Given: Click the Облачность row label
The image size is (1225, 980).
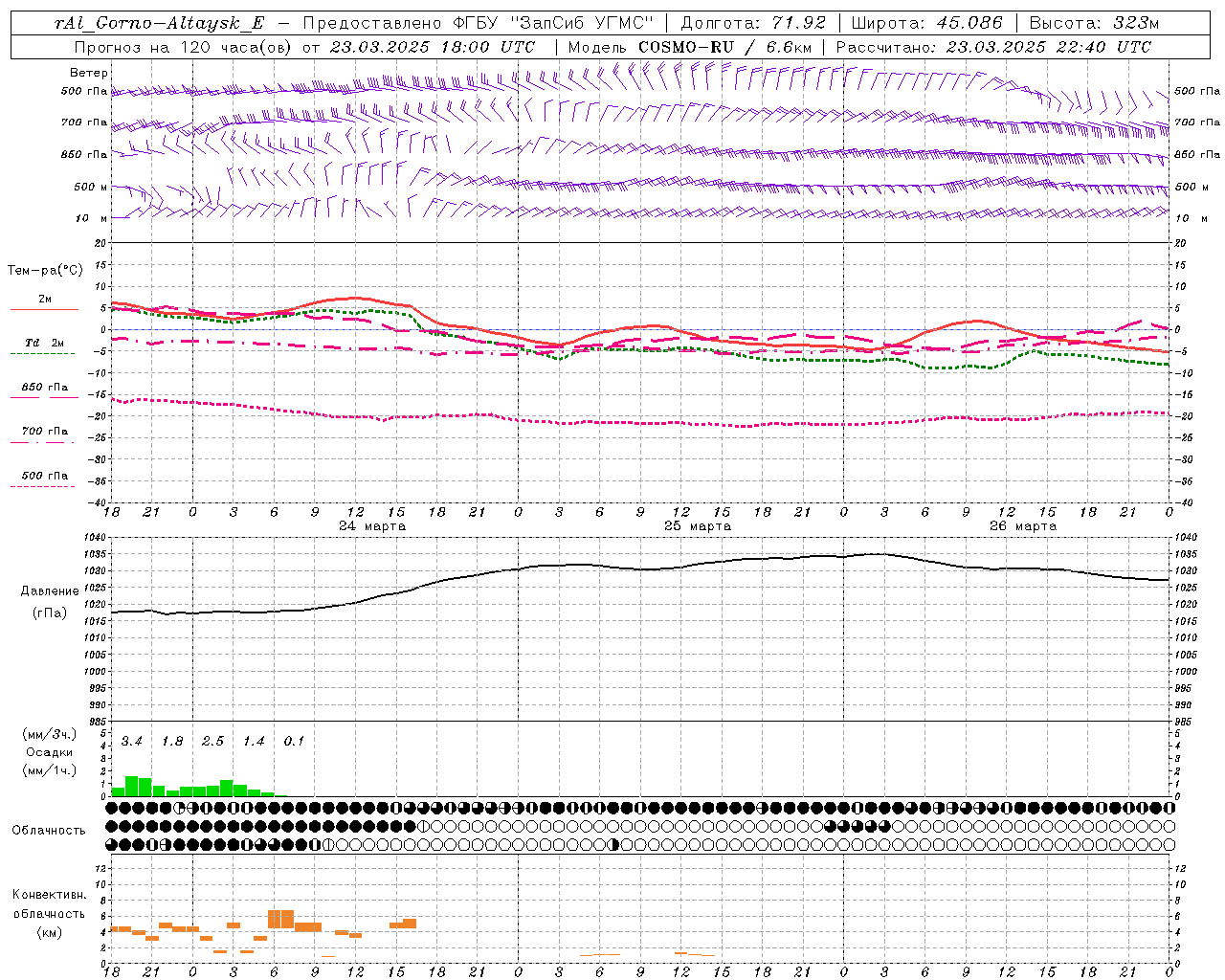Looking at the screenshot, I should 49,831.
